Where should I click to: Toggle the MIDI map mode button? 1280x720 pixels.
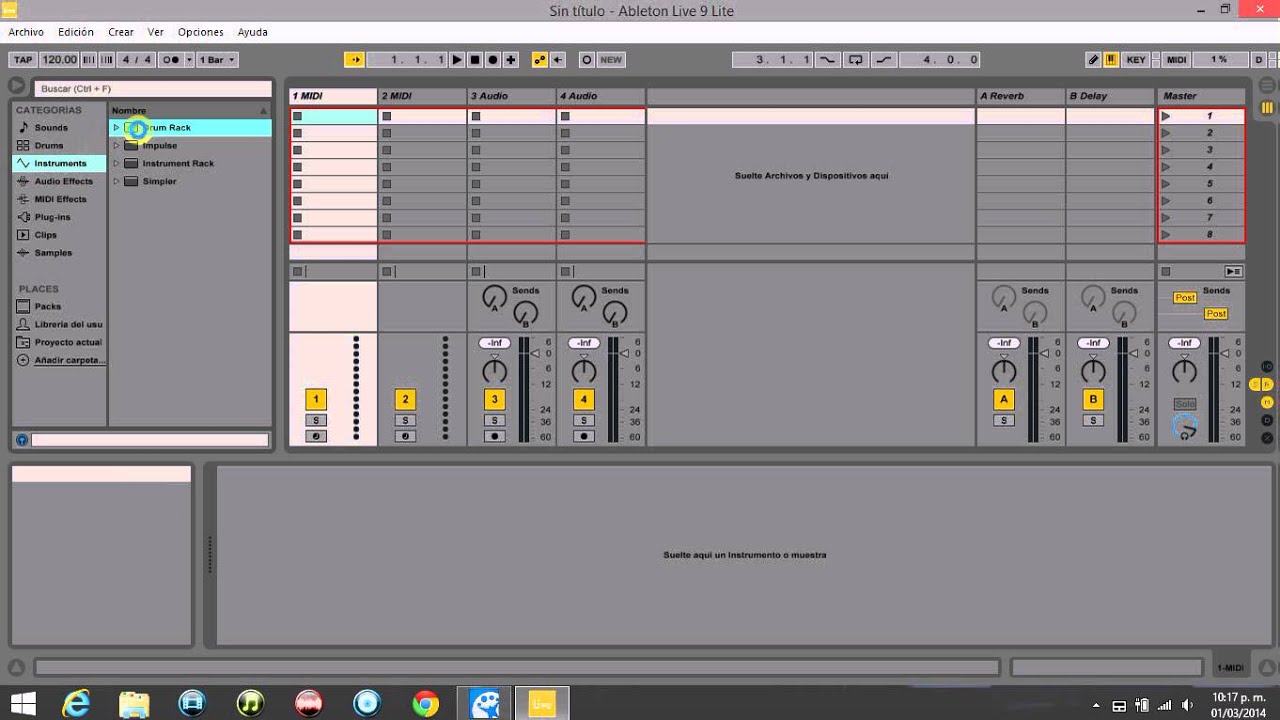(x=1176, y=60)
